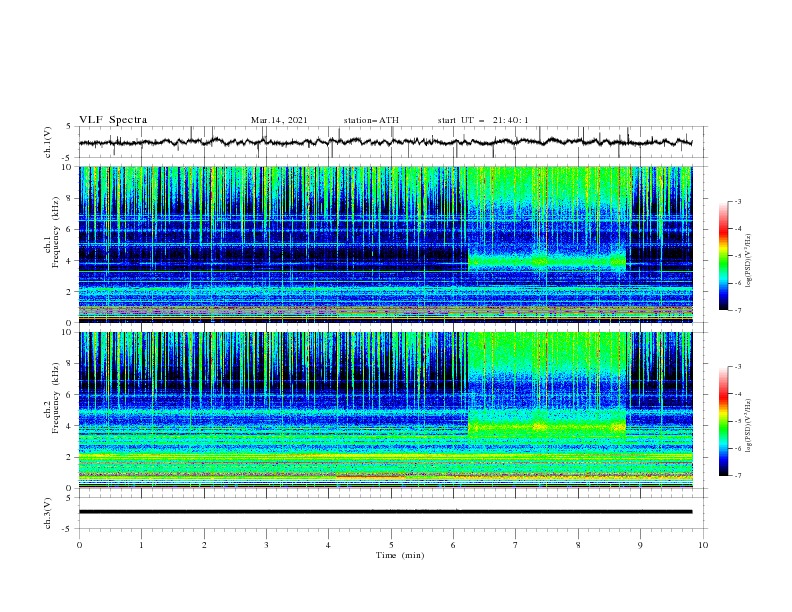Click the ch.2 spectrogram color bar
Image resolution: width=792 pixels, height=612 pixels.
click(x=723, y=421)
